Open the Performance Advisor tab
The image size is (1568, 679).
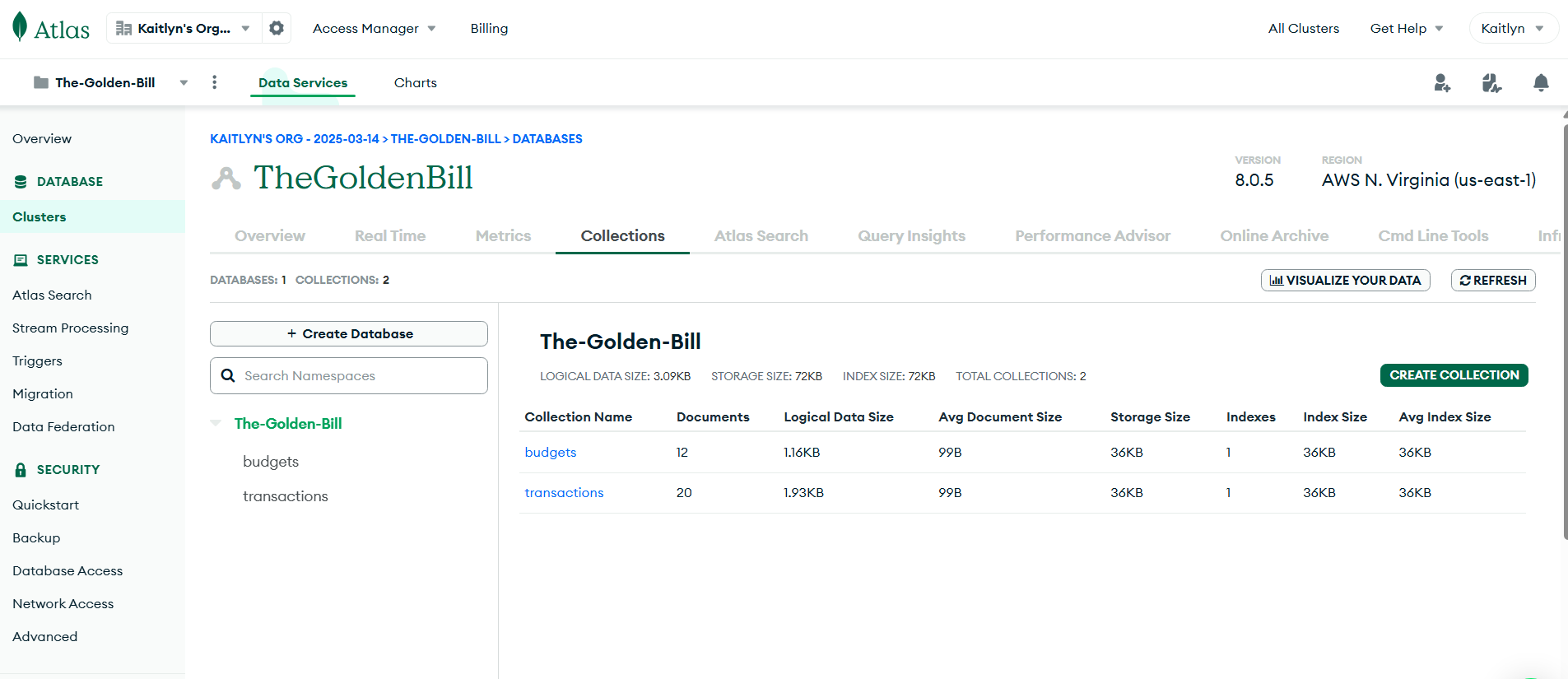click(x=1092, y=236)
